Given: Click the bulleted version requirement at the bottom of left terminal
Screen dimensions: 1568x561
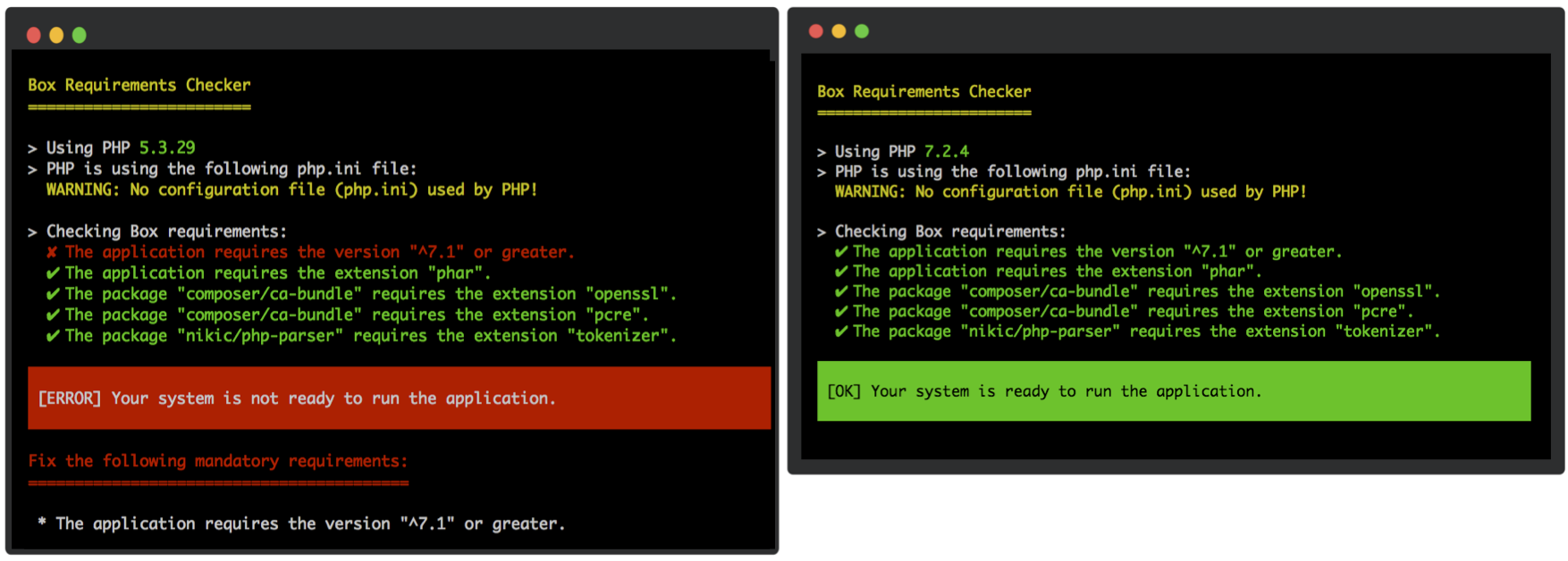Looking at the screenshot, I should click(301, 523).
